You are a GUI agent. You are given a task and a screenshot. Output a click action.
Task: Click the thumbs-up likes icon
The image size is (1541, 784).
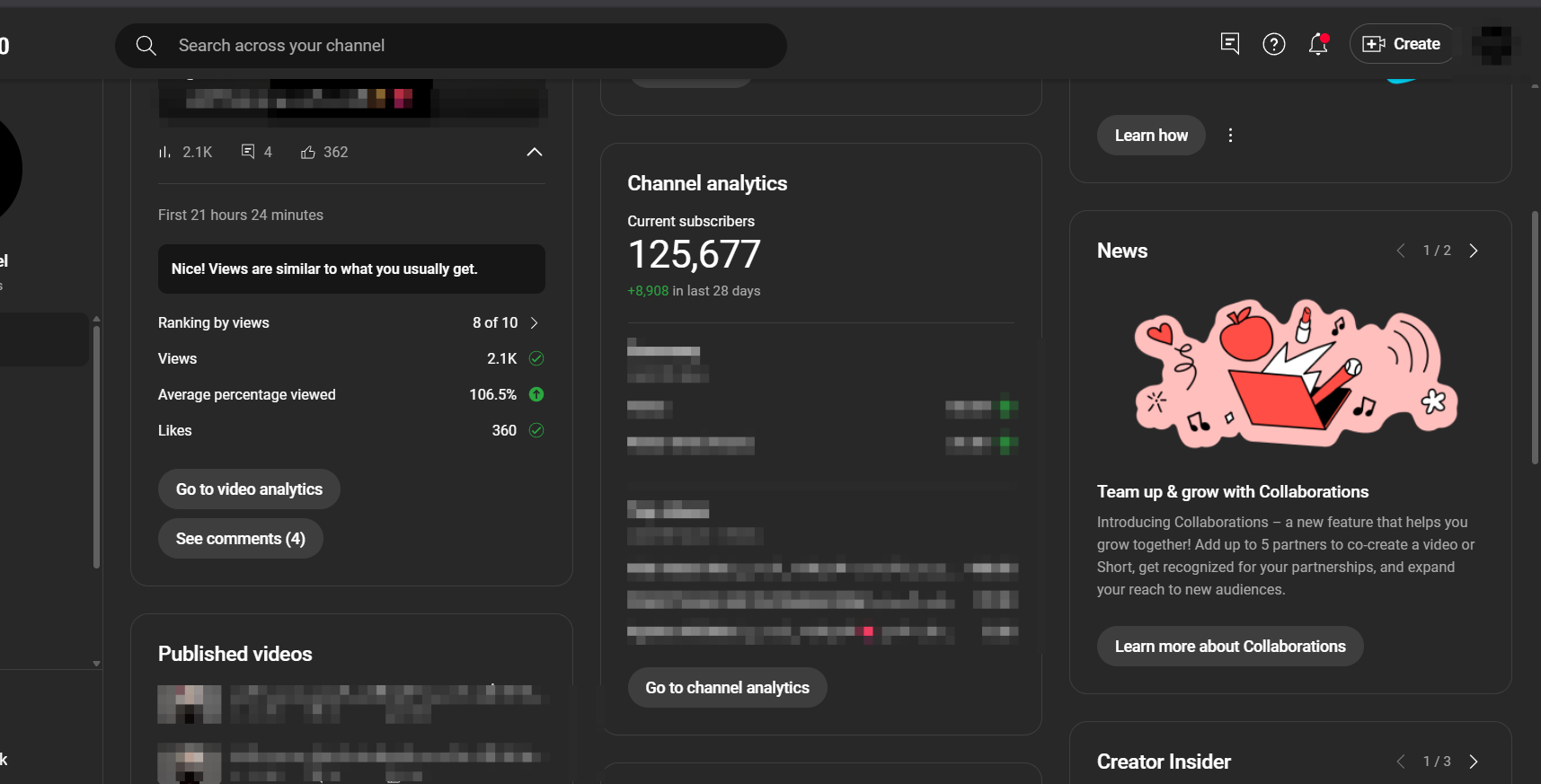click(308, 153)
